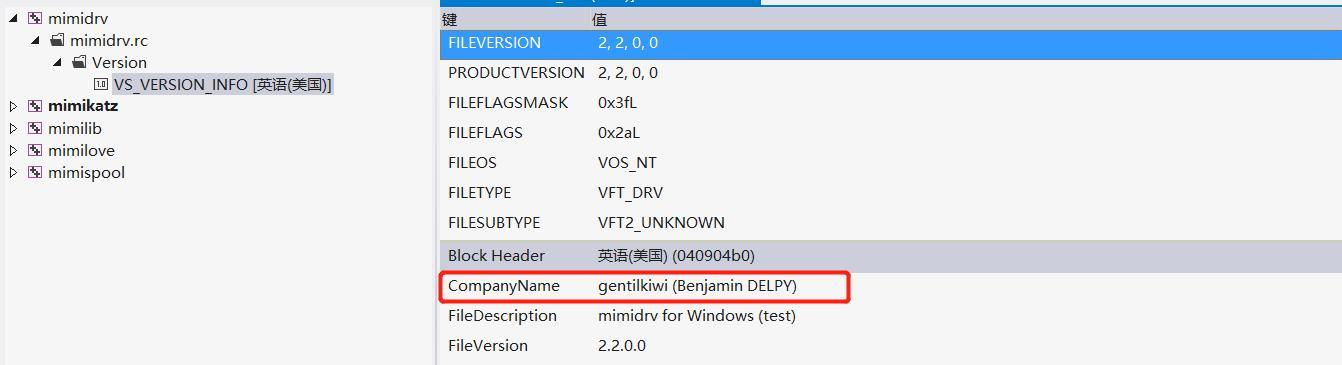Click the mimilove project icon
The height and width of the screenshot is (365, 1342).
click(x=35, y=150)
